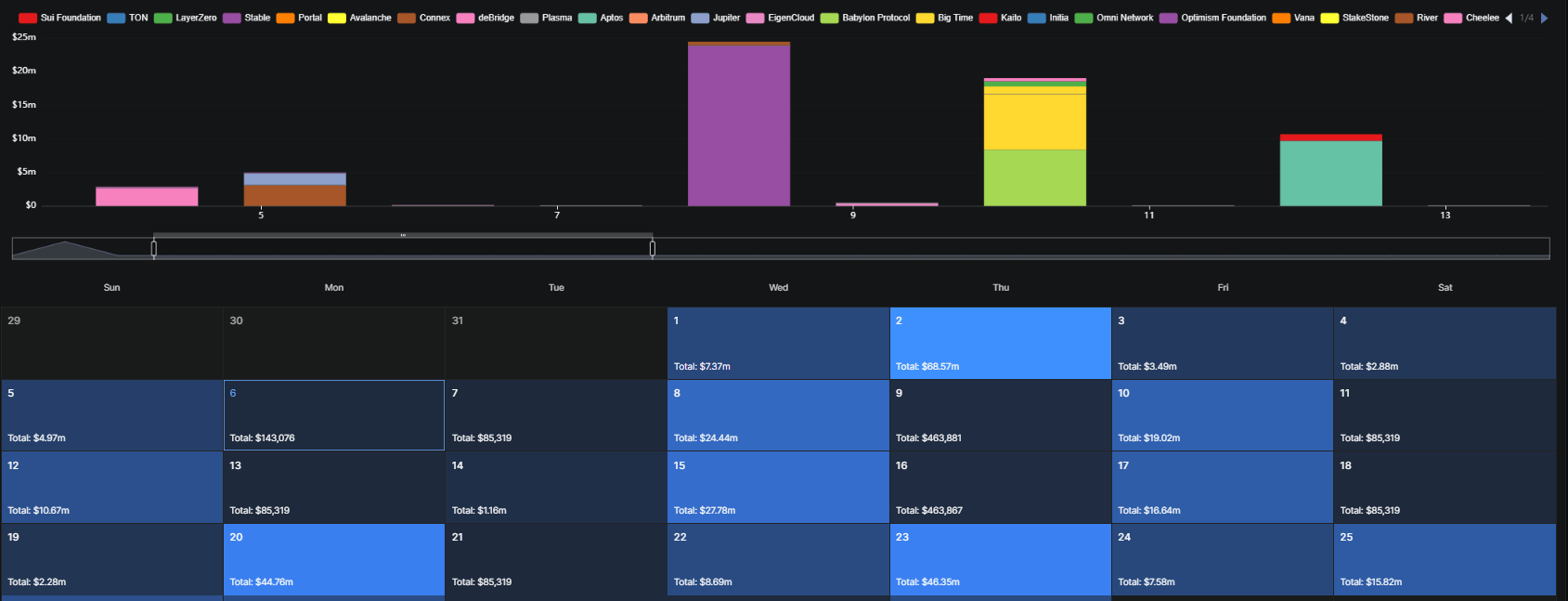Hide the LayerZero legend series
Image resolution: width=1568 pixels, height=601 pixels.
(x=186, y=18)
